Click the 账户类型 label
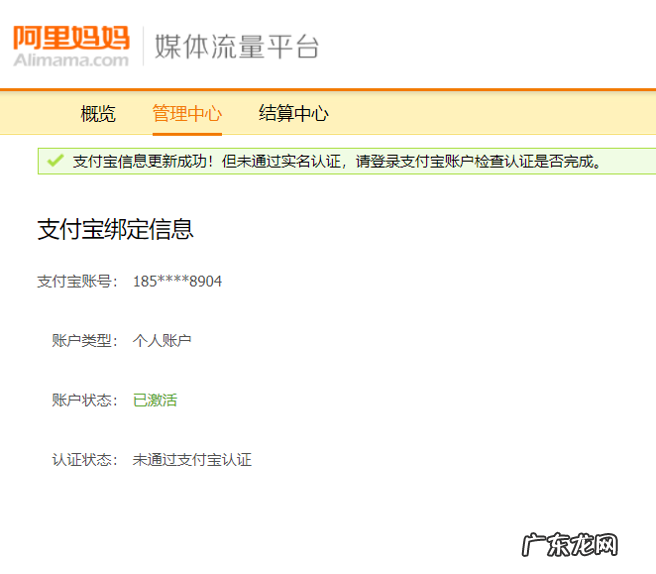Viewport: 656px width, 574px height. (85, 341)
